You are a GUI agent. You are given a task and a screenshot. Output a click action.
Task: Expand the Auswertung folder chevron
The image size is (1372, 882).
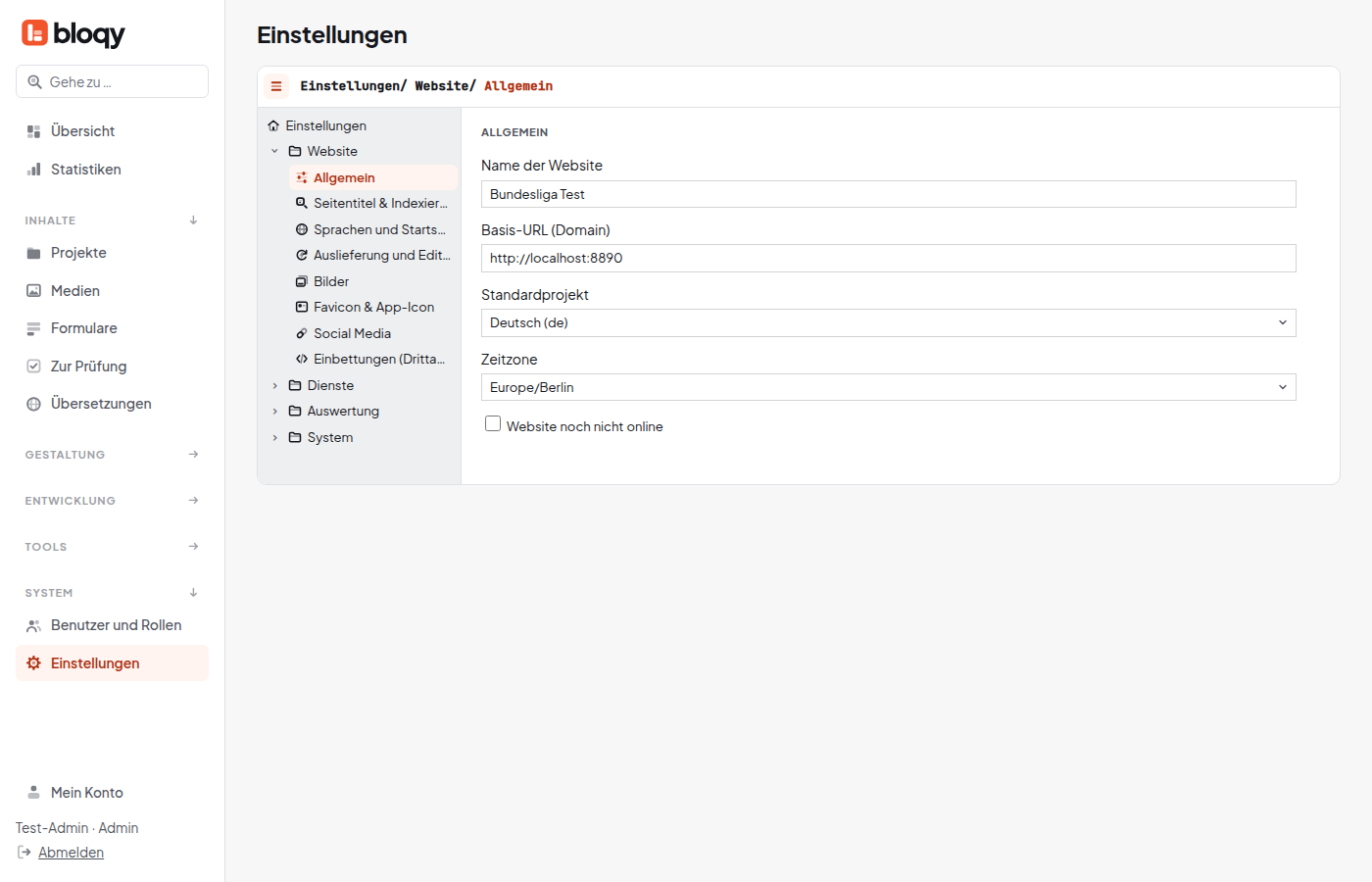tap(274, 412)
